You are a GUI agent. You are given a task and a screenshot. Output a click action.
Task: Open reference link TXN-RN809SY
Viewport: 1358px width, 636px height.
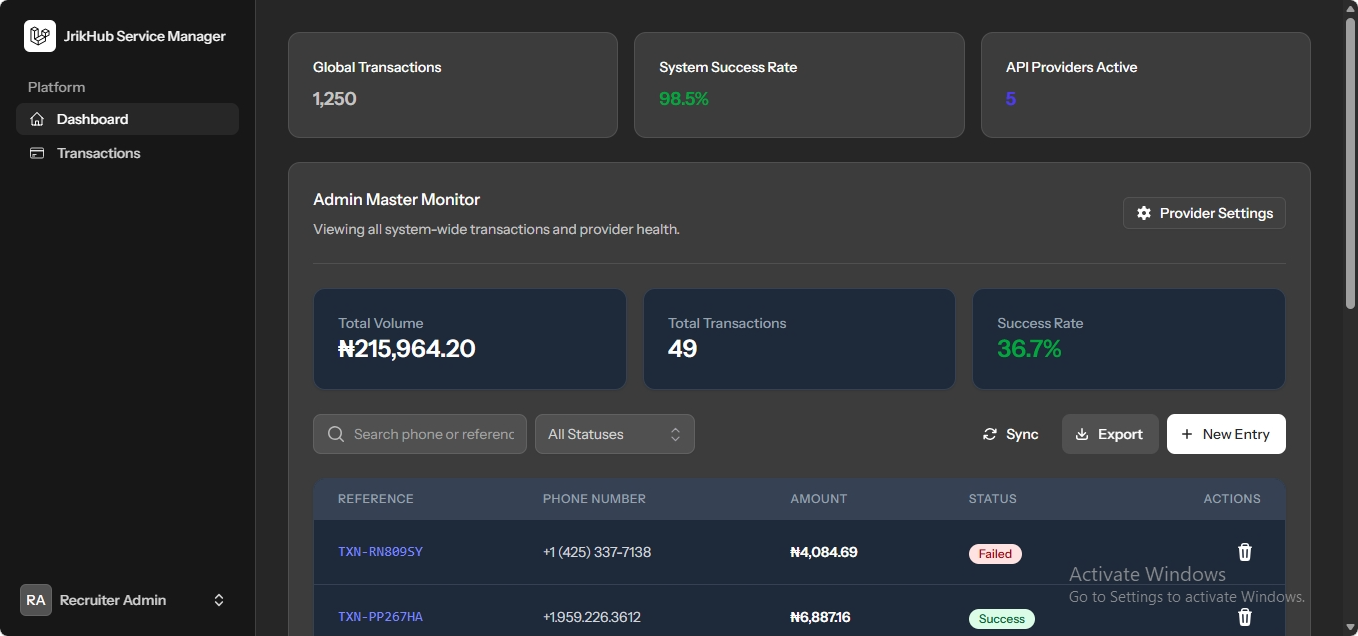pos(380,552)
